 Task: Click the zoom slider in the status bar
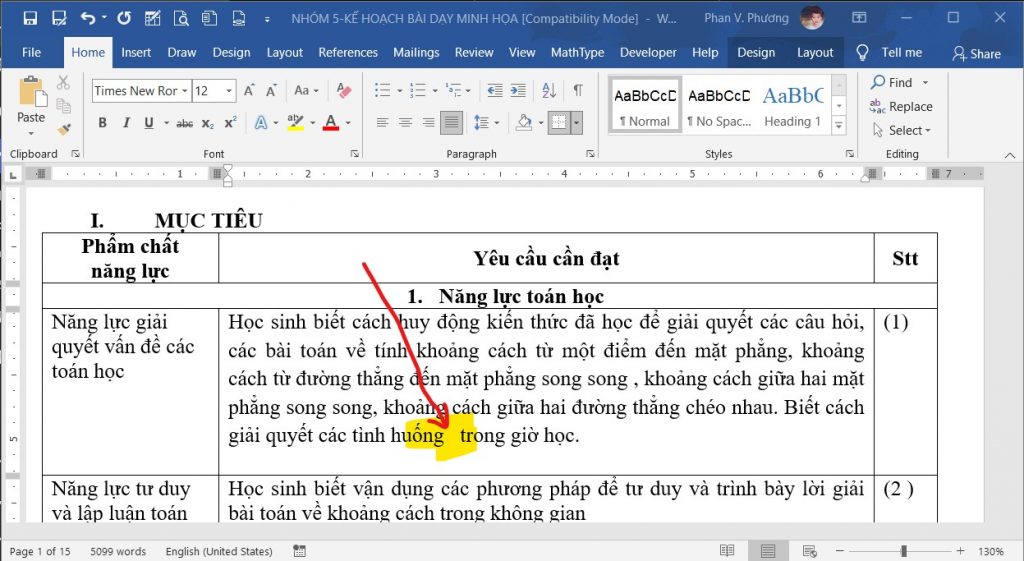click(x=904, y=551)
